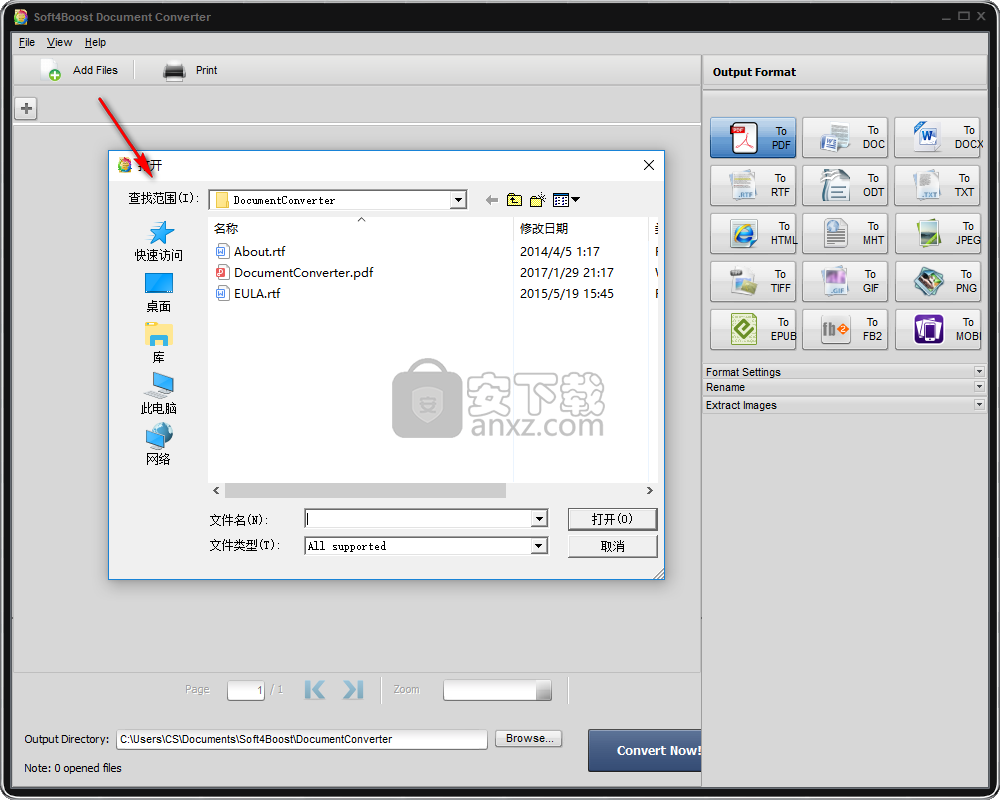Go to the last page
This screenshot has width=1000, height=800.
click(x=353, y=690)
